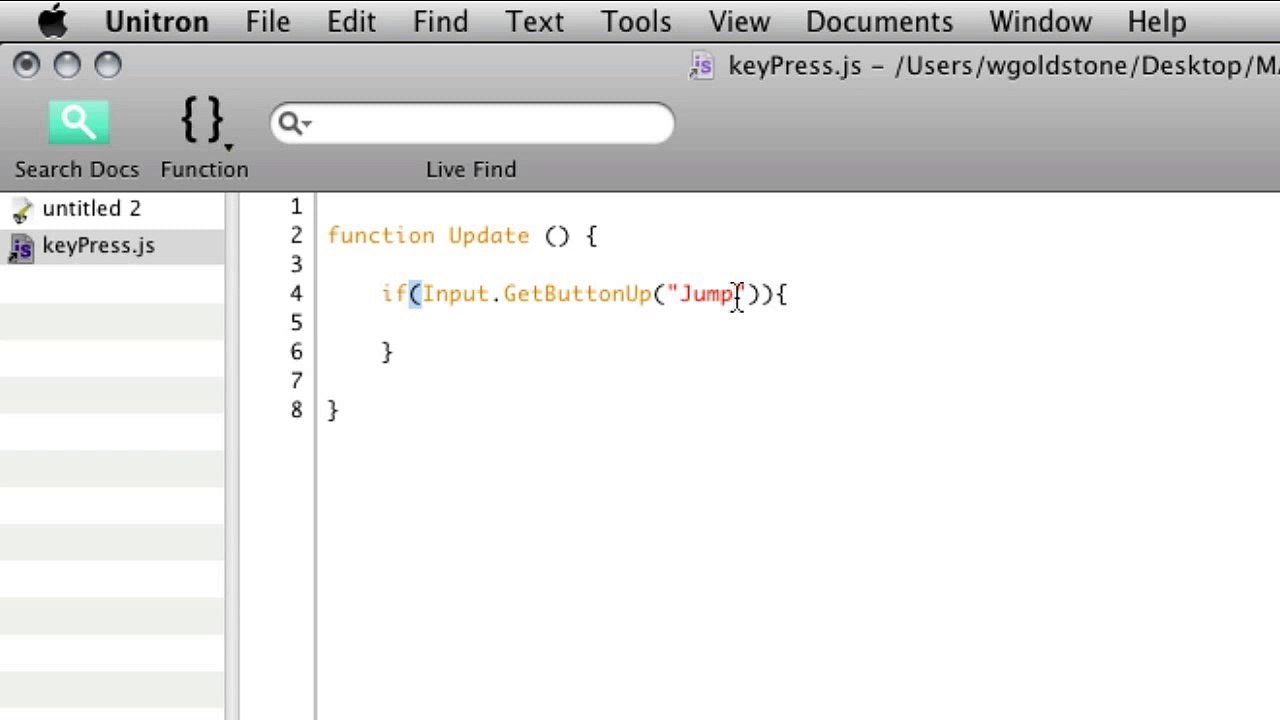Click the closing brace on line 8
Viewport: 1280px width, 720px height.
pos(333,410)
